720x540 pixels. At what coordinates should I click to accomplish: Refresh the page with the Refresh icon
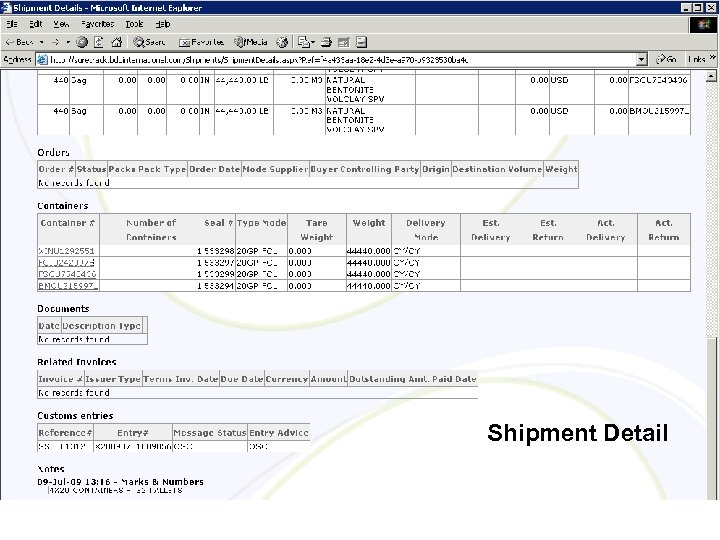pyautogui.click(x=99, y=42)
